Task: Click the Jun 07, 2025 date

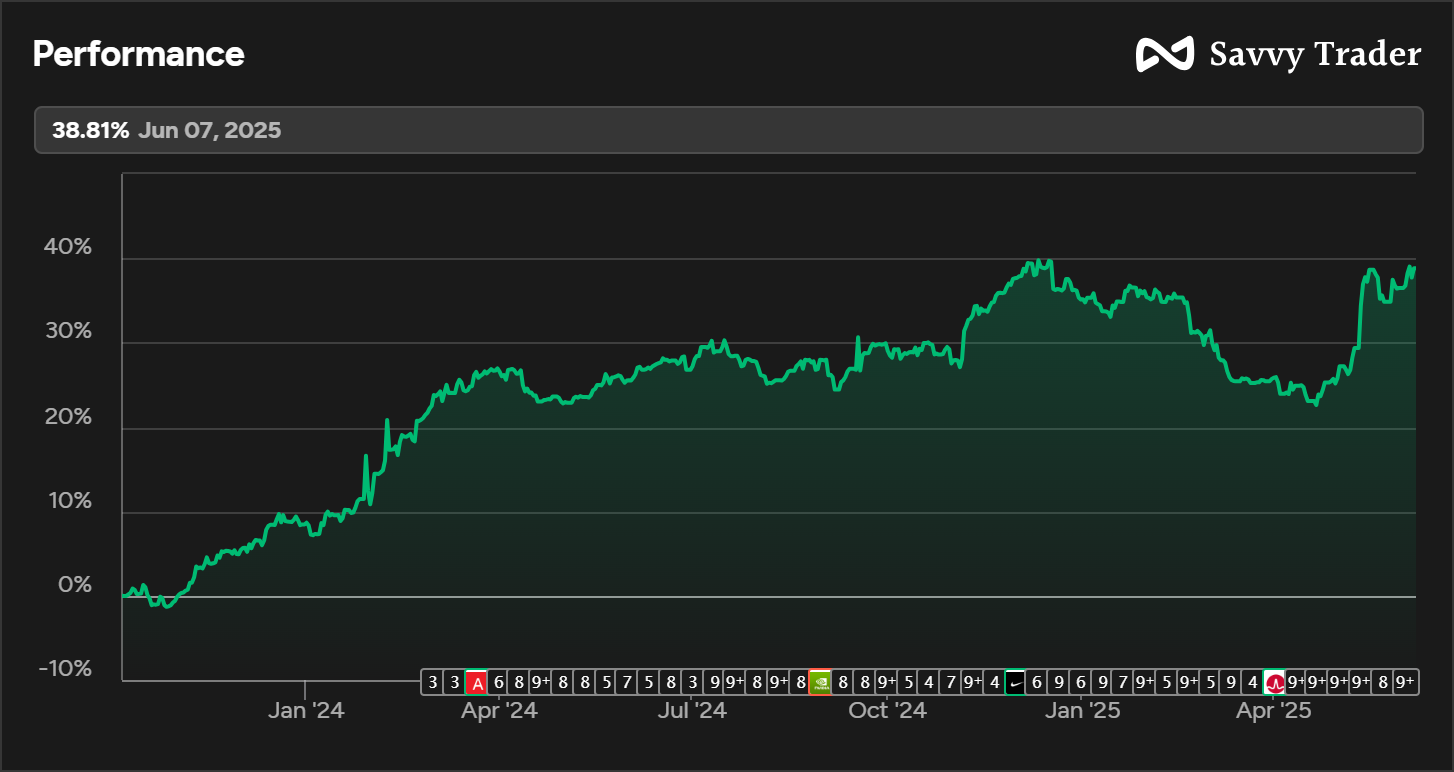Action: point(210,130)
